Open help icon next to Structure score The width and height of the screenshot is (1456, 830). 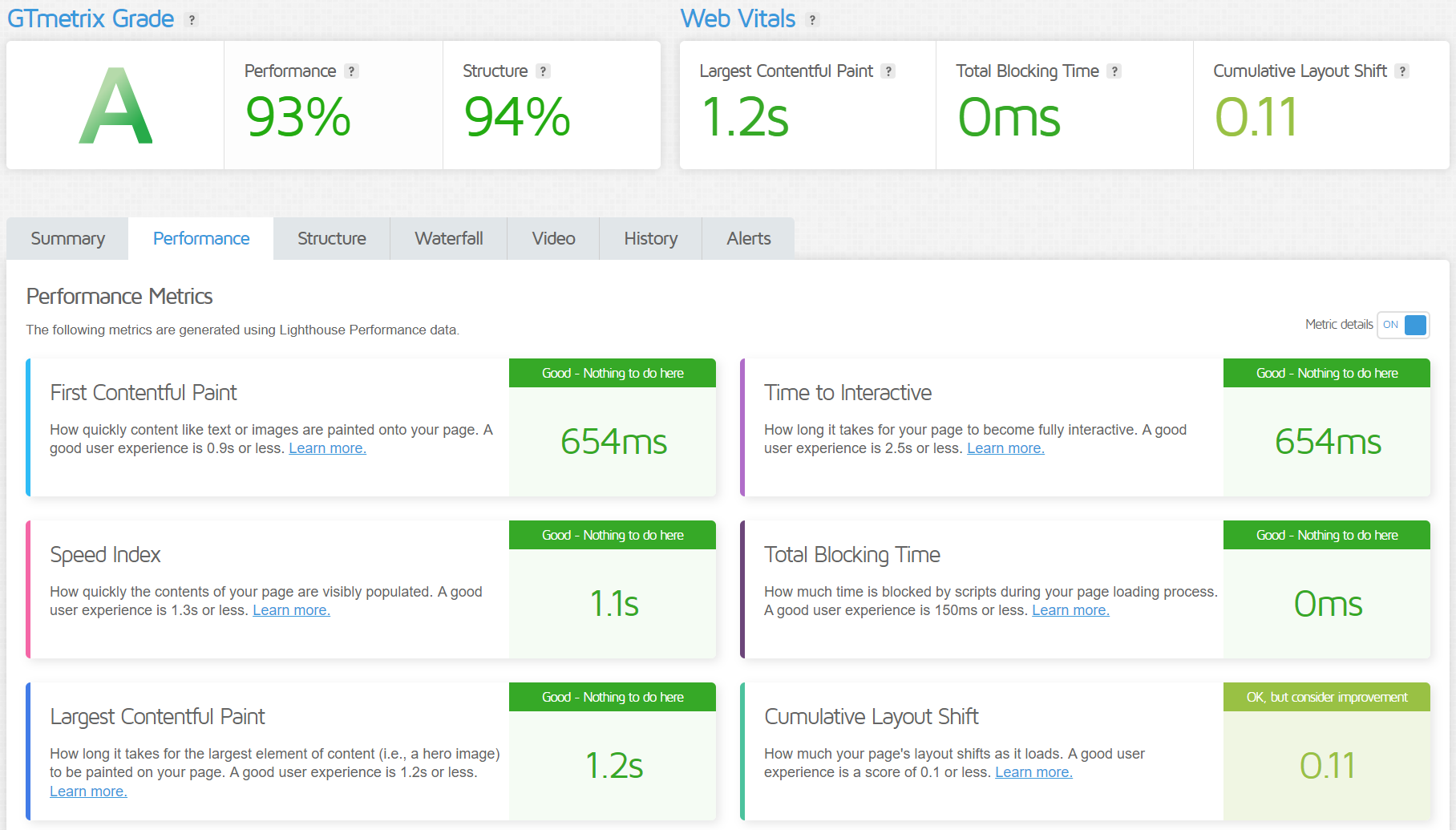[543, 71]
